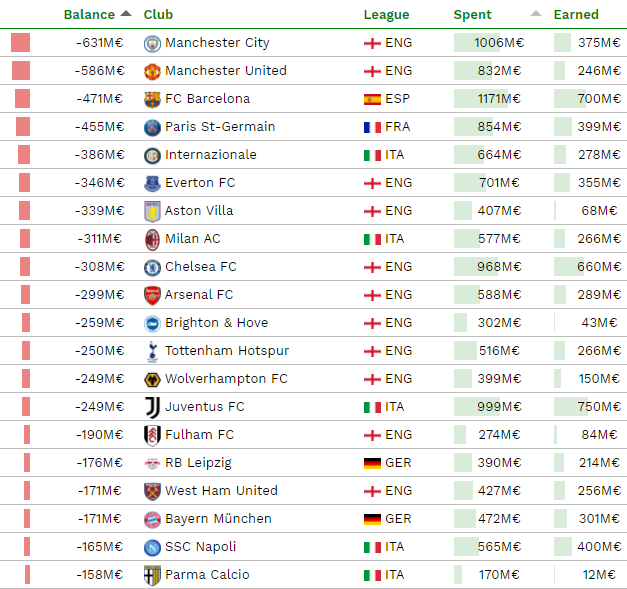Screen dimensions: 627x589
Task: Click the German flag next to RB Leipzig
Action: (x=372, y=463)
